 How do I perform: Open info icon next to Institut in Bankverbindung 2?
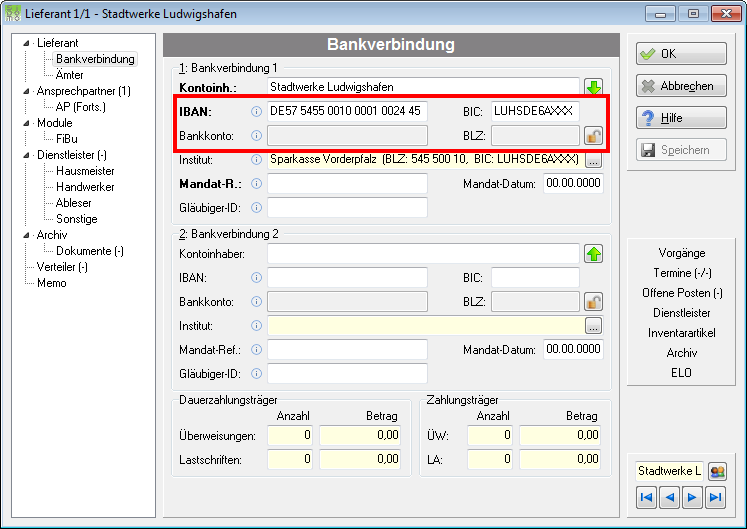256,326
